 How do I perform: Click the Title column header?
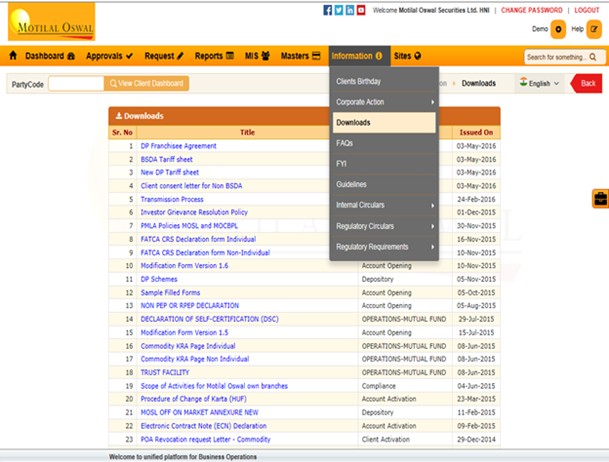pyautogui.click(x=247, y=132)
